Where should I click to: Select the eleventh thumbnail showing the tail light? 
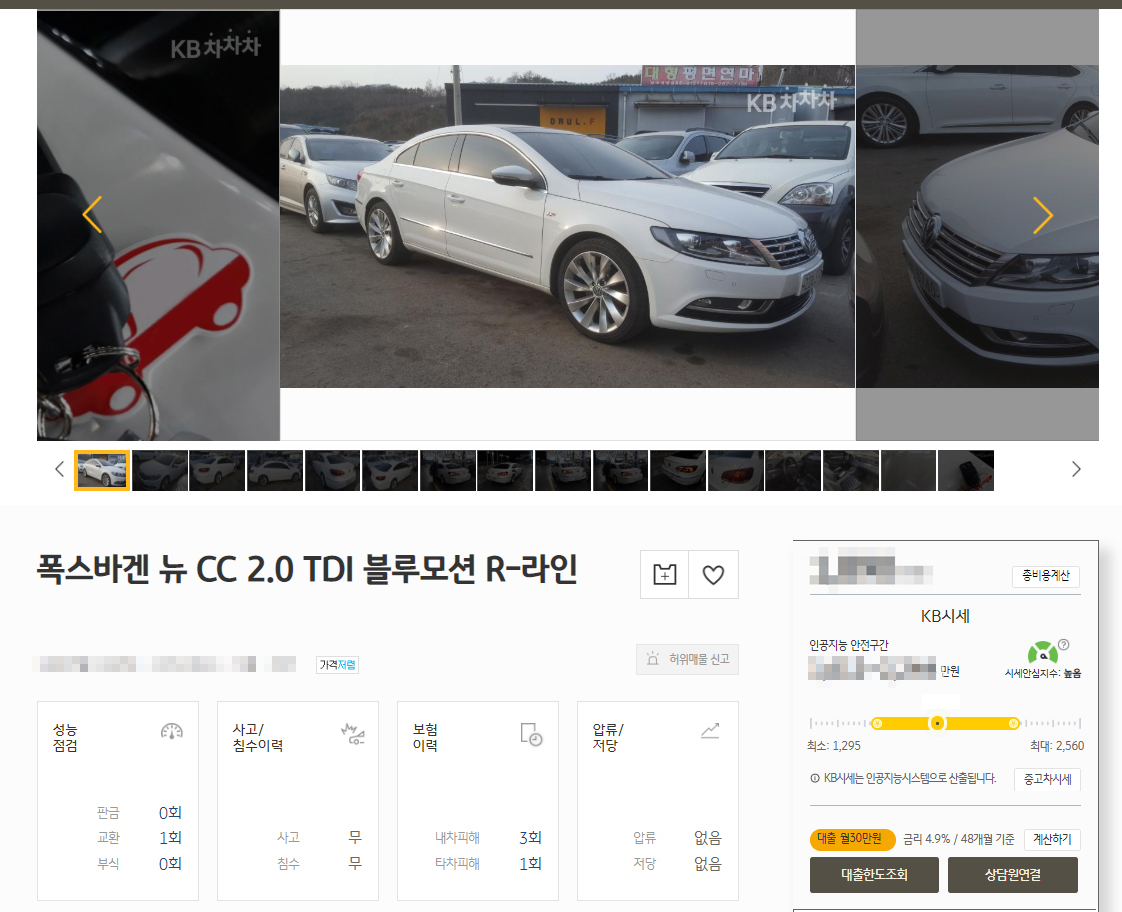[x=678, y=471]
